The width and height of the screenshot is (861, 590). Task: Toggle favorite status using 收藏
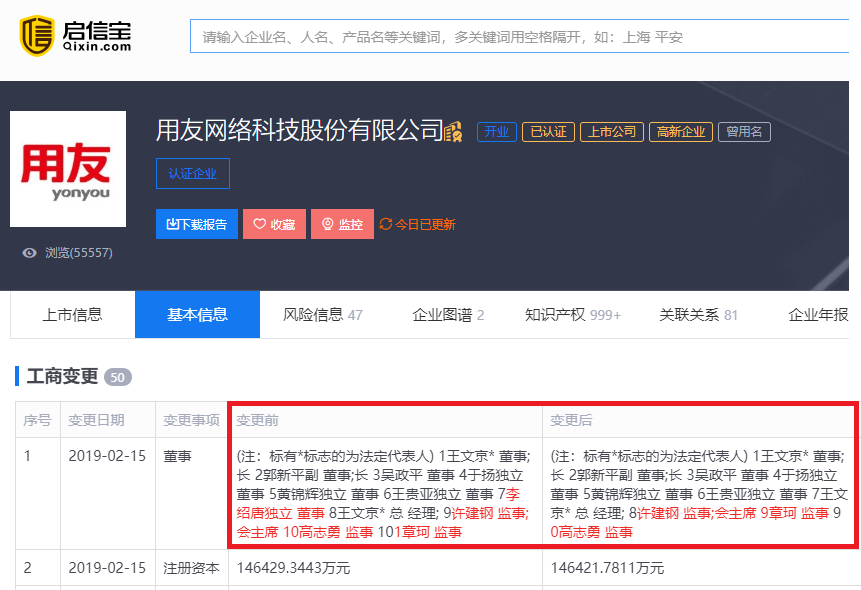pyautogui.click(x=274, y=223)
